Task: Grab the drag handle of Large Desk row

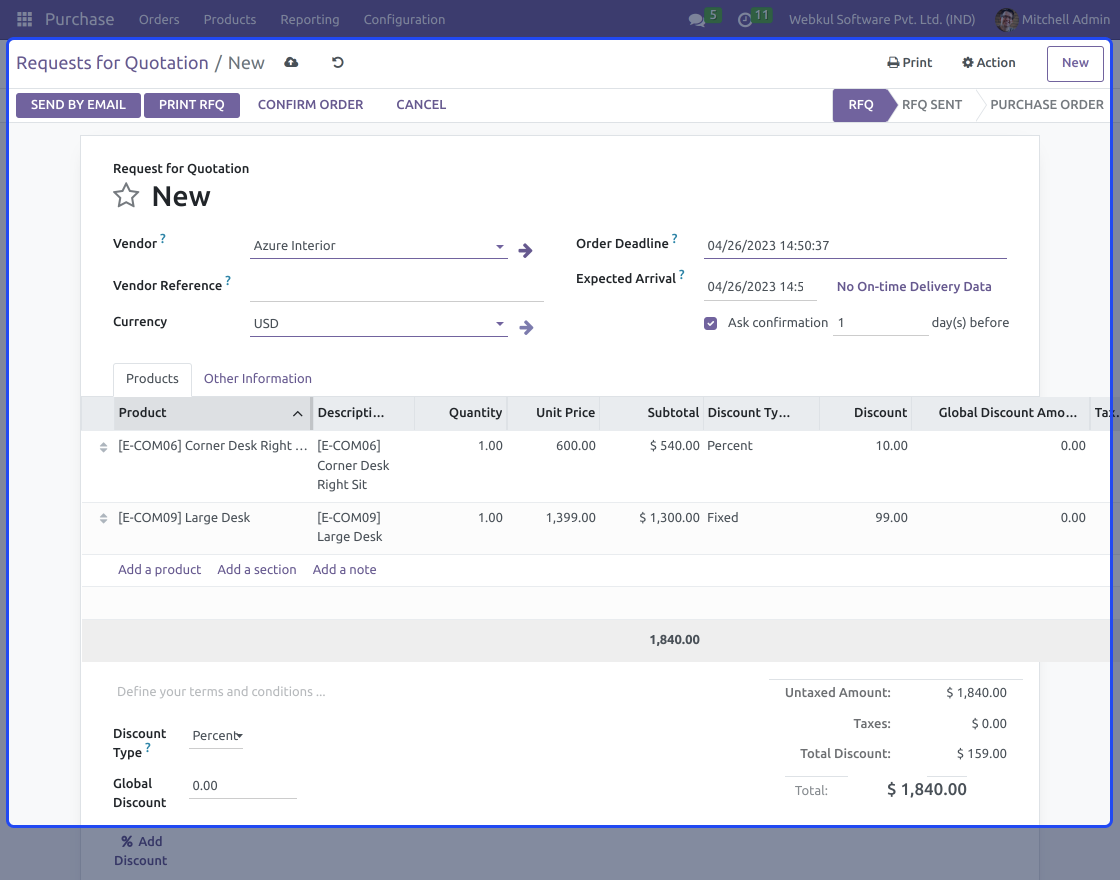Action: pos(104,519)
